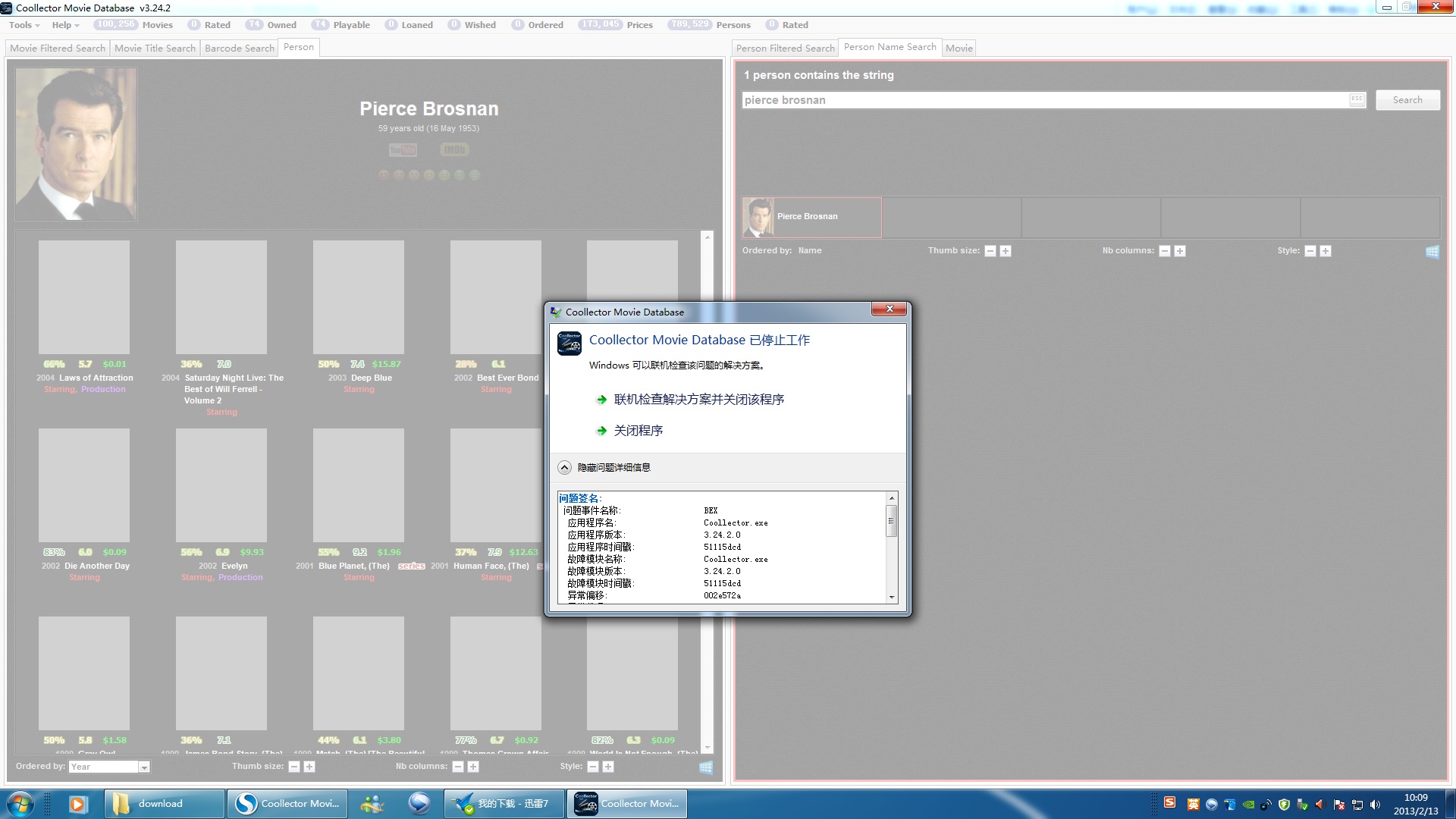
Task: Open Windows Media Player taskbar icon
Action: pyautogui.click(x=77, y=804)
